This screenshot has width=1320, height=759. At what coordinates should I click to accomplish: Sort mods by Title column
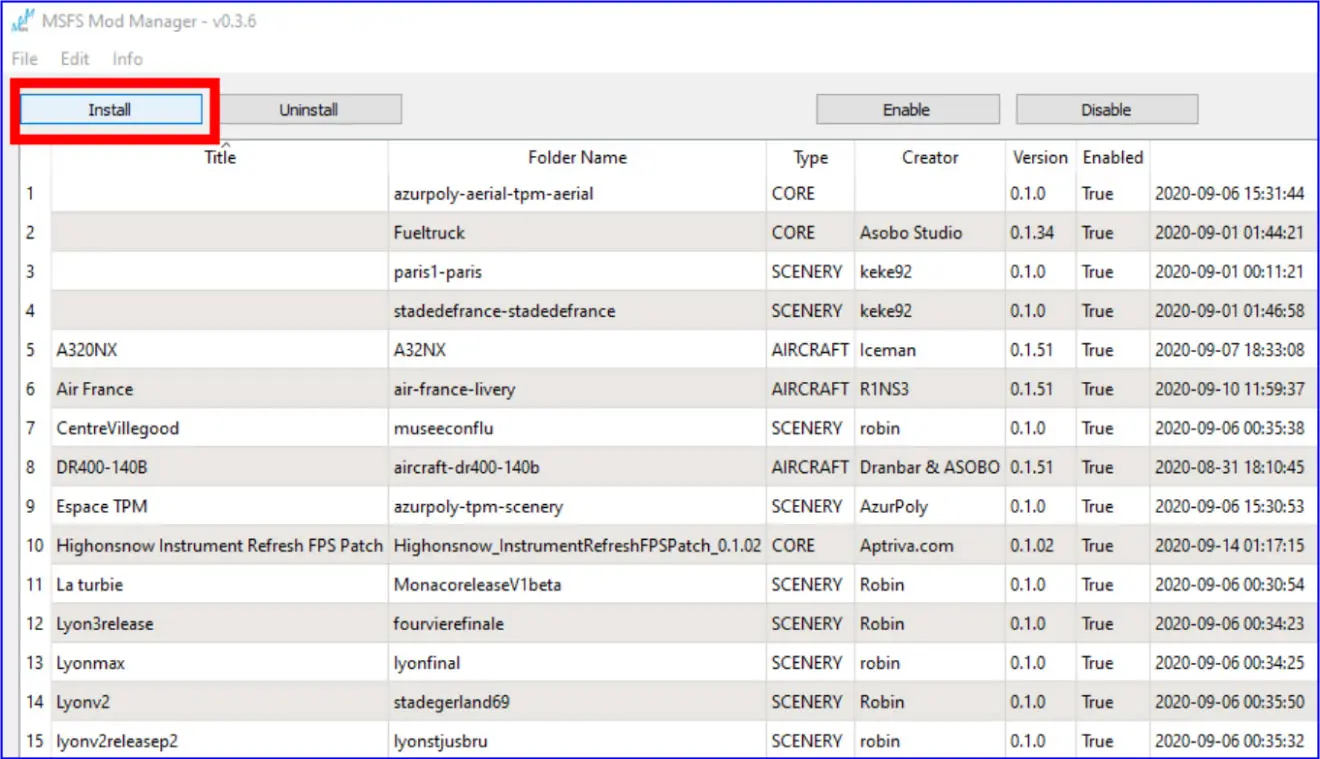coord(218,157)
